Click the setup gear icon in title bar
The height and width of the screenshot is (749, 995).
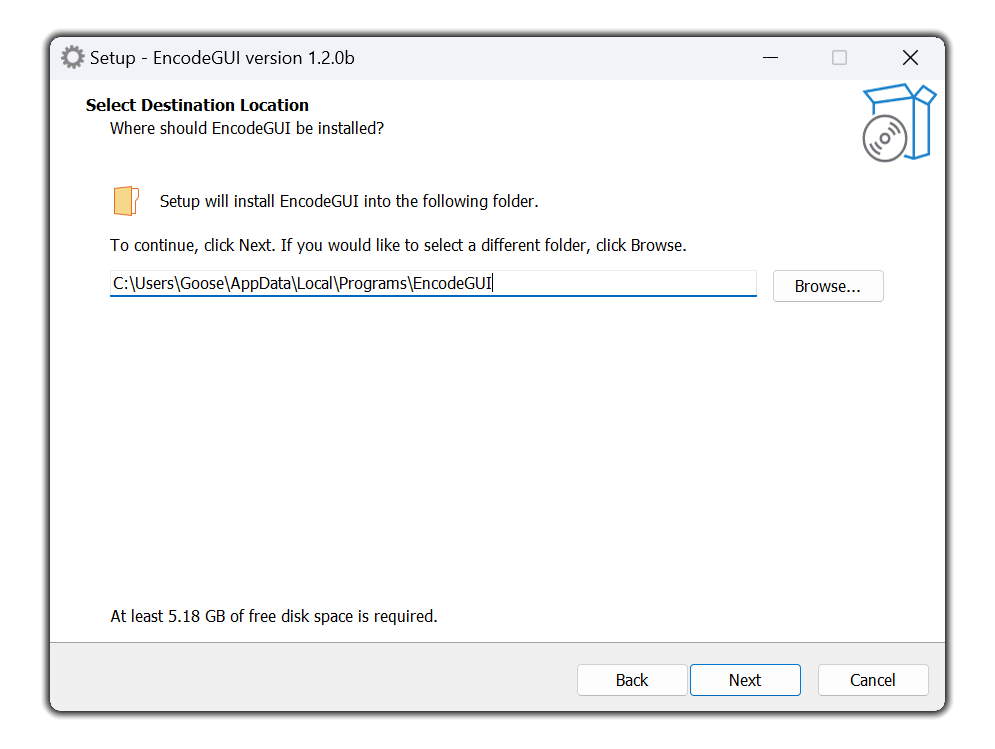coord(73,58)
